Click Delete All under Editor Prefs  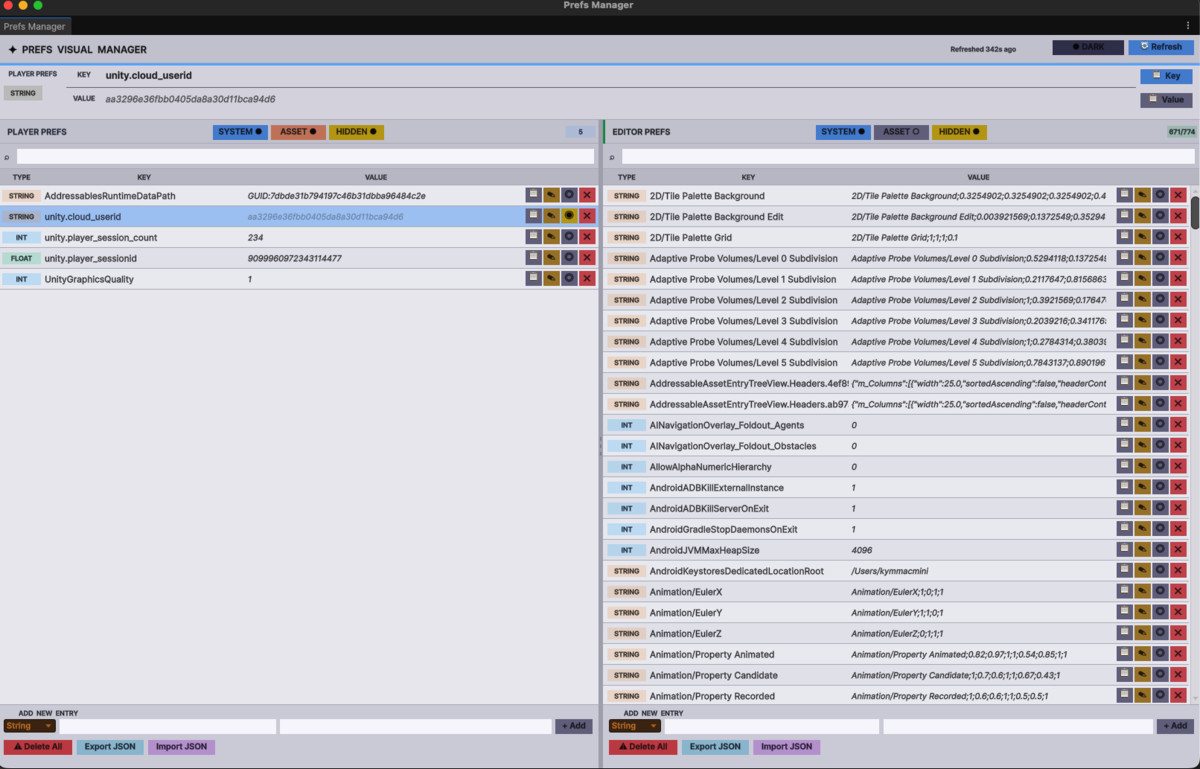pos(643,747)
